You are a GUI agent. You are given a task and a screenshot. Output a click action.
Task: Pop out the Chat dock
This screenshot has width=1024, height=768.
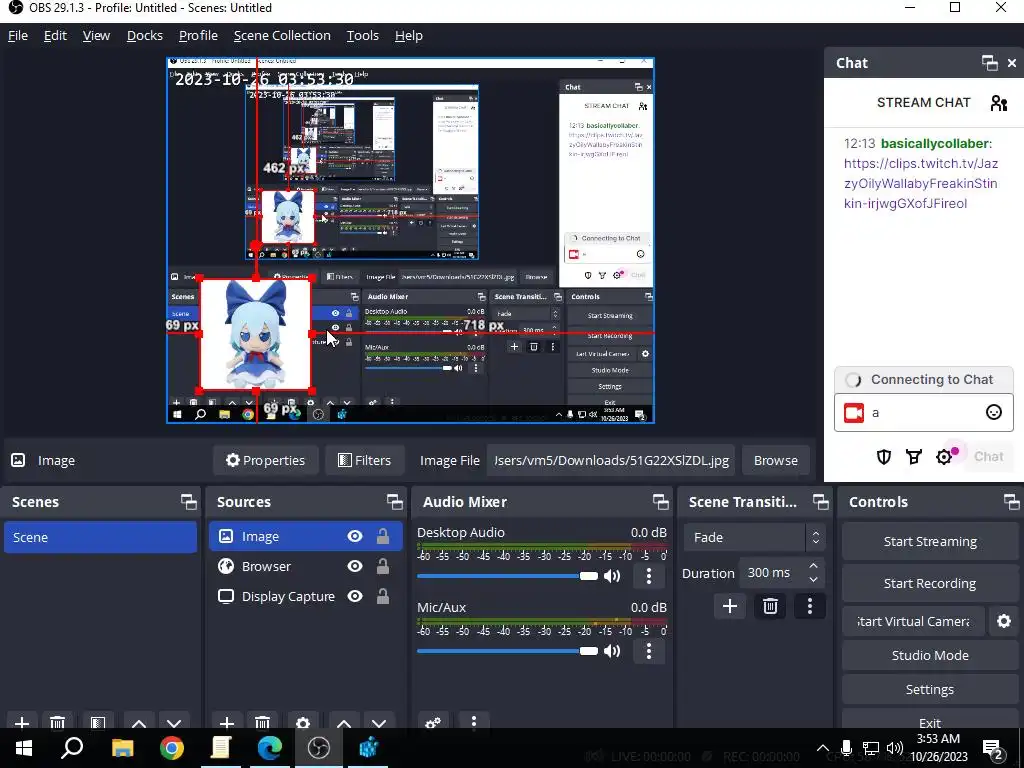[989, 63]
